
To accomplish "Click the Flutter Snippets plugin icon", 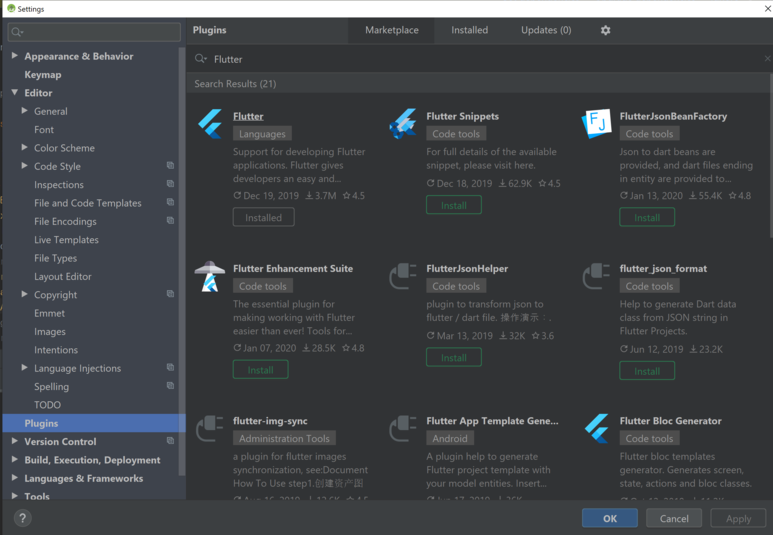I will [x=403, y=124].
